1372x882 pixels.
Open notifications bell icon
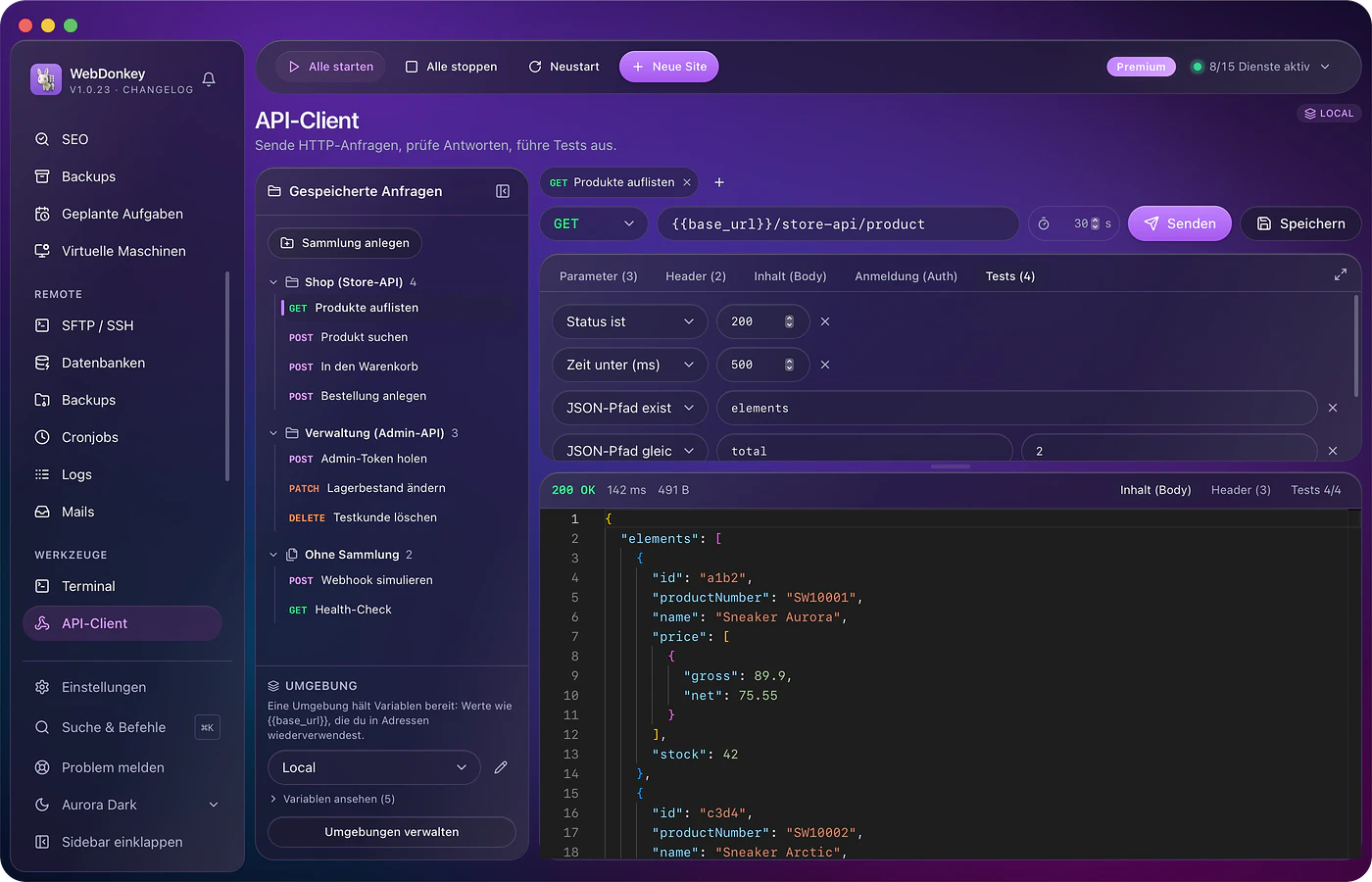click(x=209, y=79)
